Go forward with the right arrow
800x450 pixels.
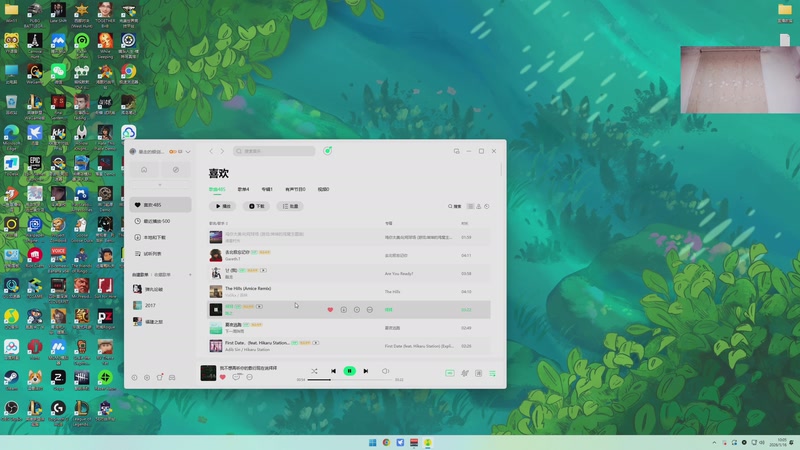tap(222, 151)
